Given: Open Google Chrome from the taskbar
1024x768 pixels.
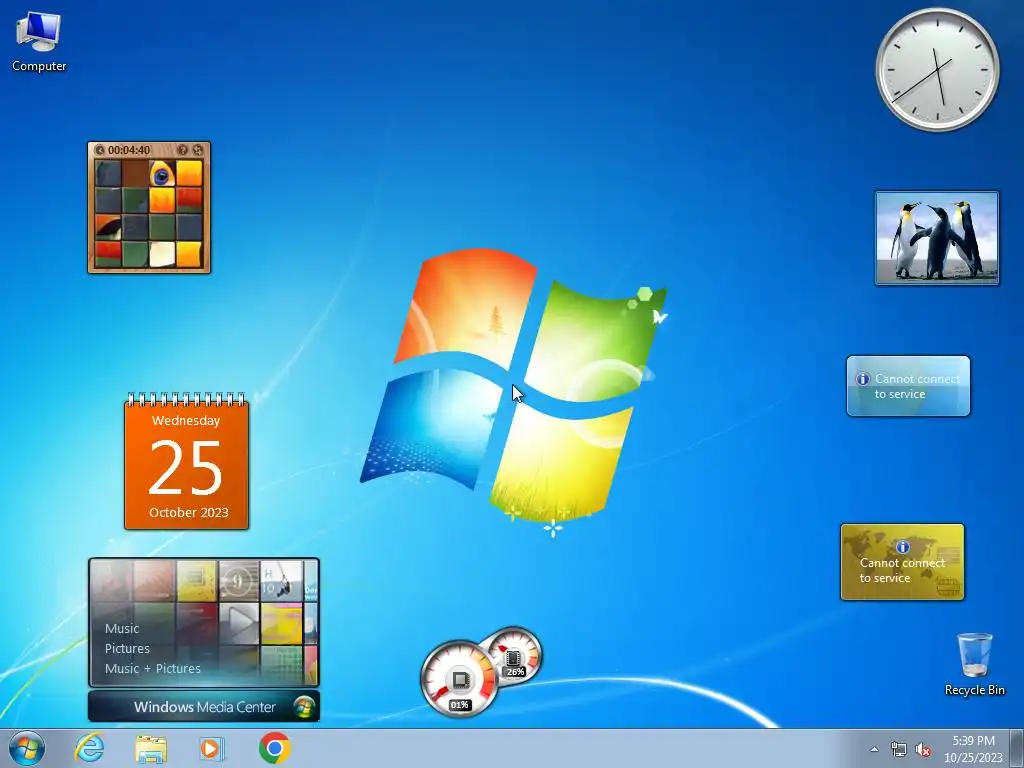Looking at the screenshot, I should 274,748.
